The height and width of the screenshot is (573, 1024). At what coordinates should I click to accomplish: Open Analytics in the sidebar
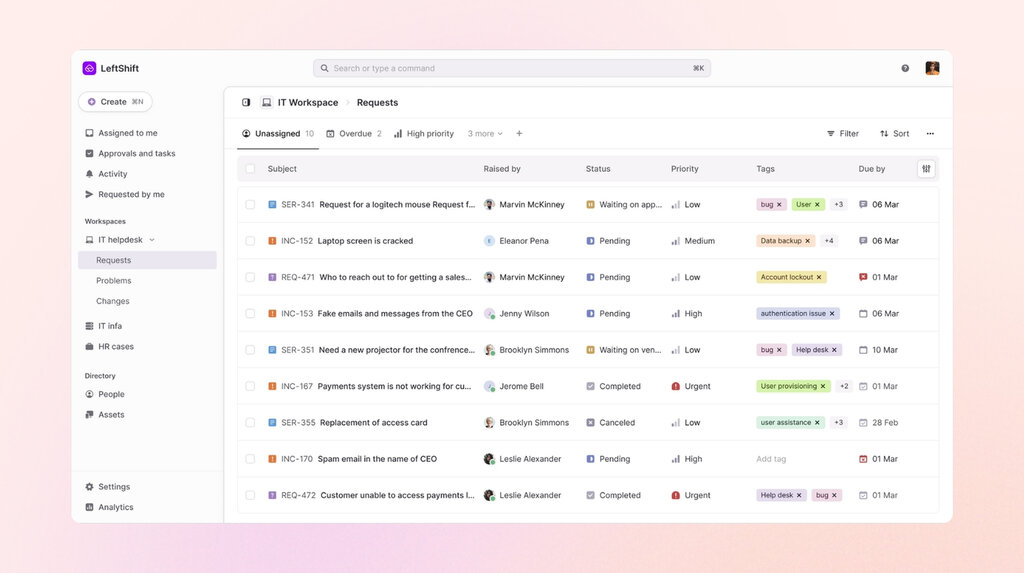115,507
